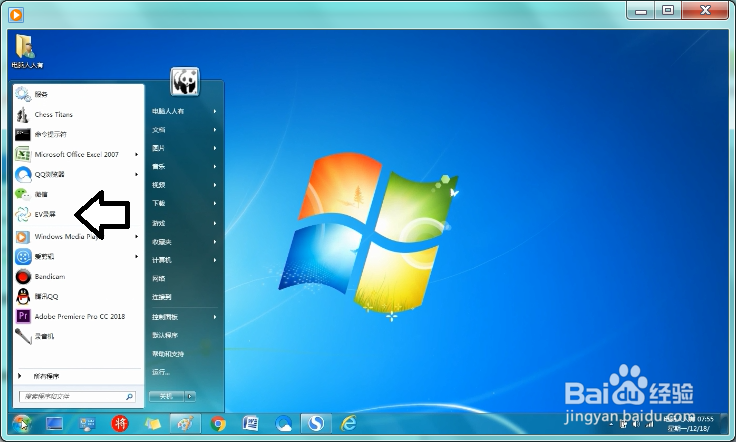This screenshot has height=442, width=736.
Task: Launch Google Chrome from the taskbar
Action: pyautogui.click(x=218, y=424)
